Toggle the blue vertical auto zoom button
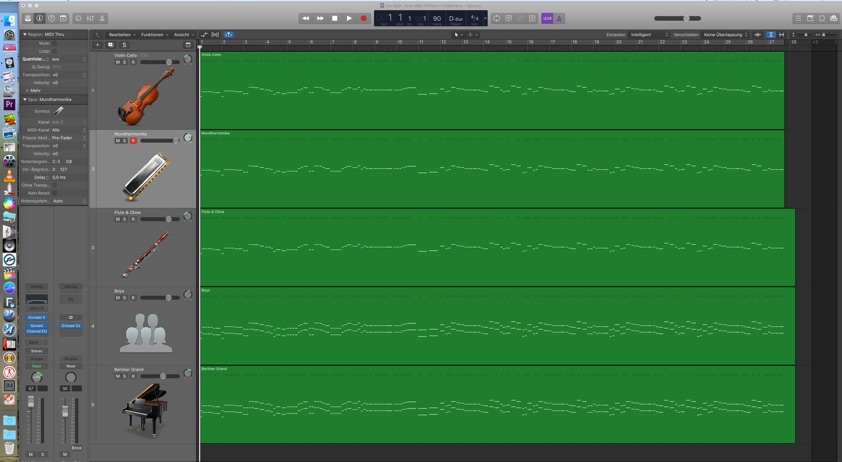 click(x=771, y=34)
